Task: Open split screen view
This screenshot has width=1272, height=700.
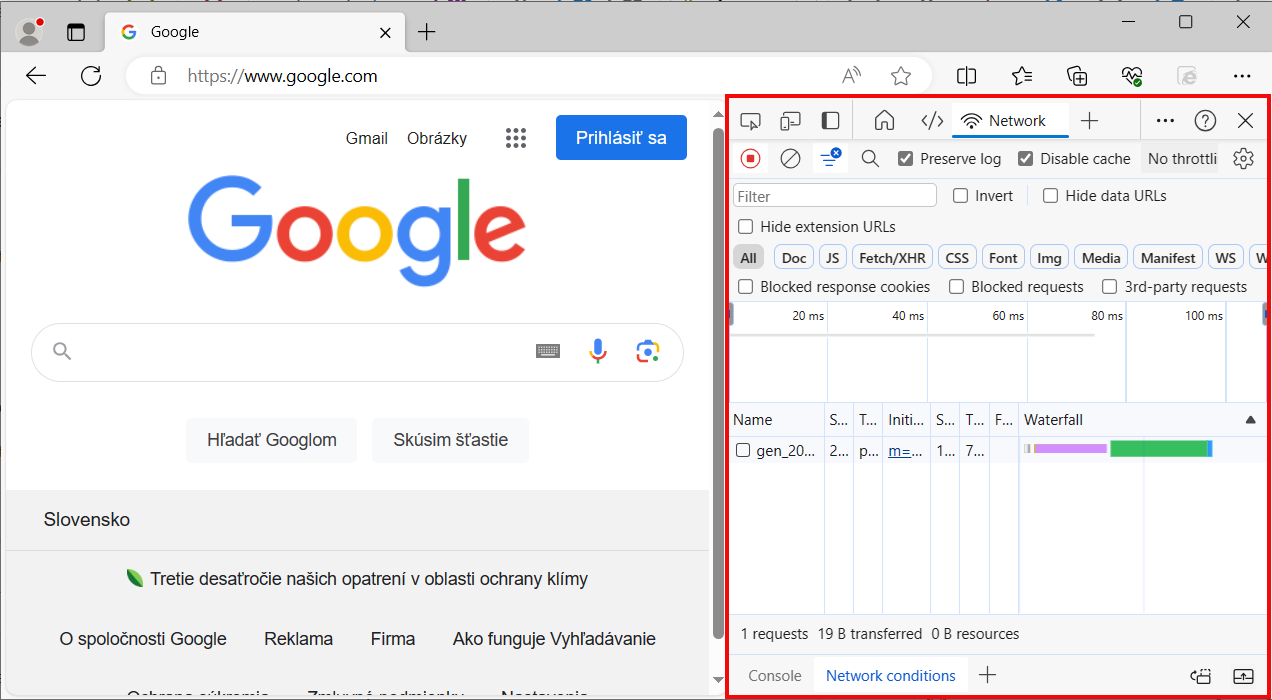Action: point(966,76)
